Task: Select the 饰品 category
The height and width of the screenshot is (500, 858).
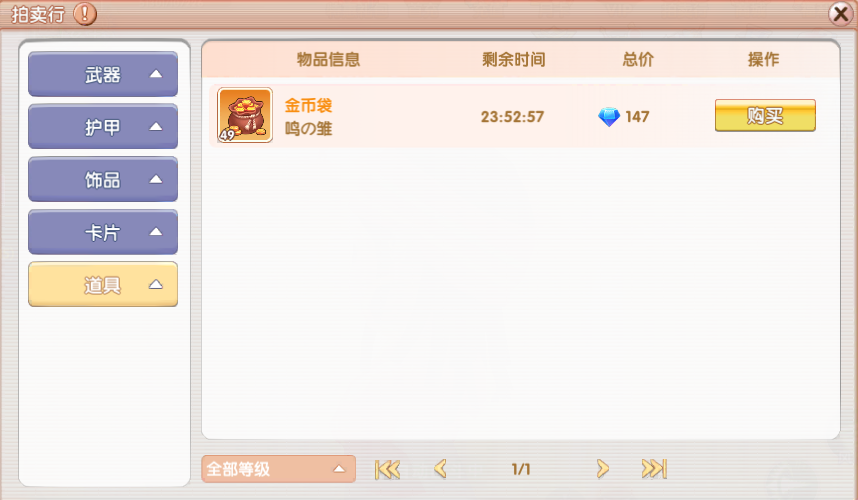Action: [103, 179]
